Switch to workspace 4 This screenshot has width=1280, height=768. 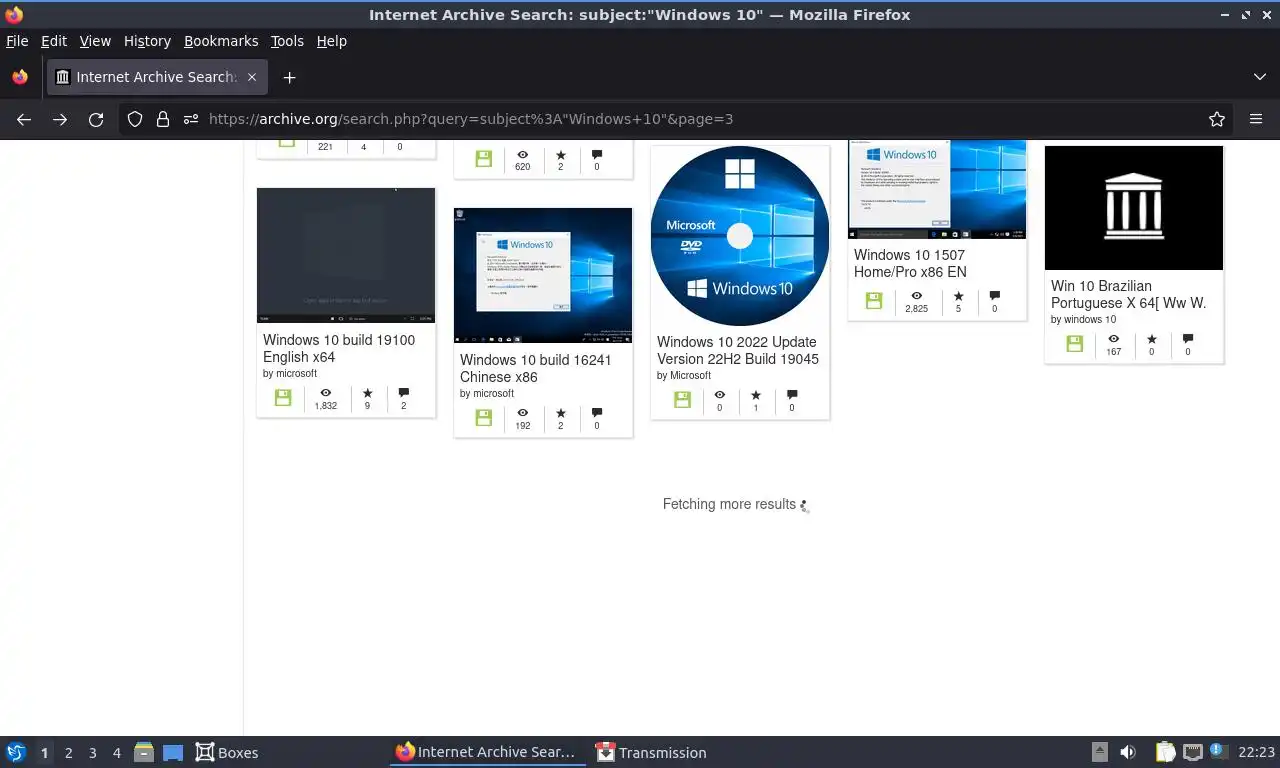coord(116,753)
